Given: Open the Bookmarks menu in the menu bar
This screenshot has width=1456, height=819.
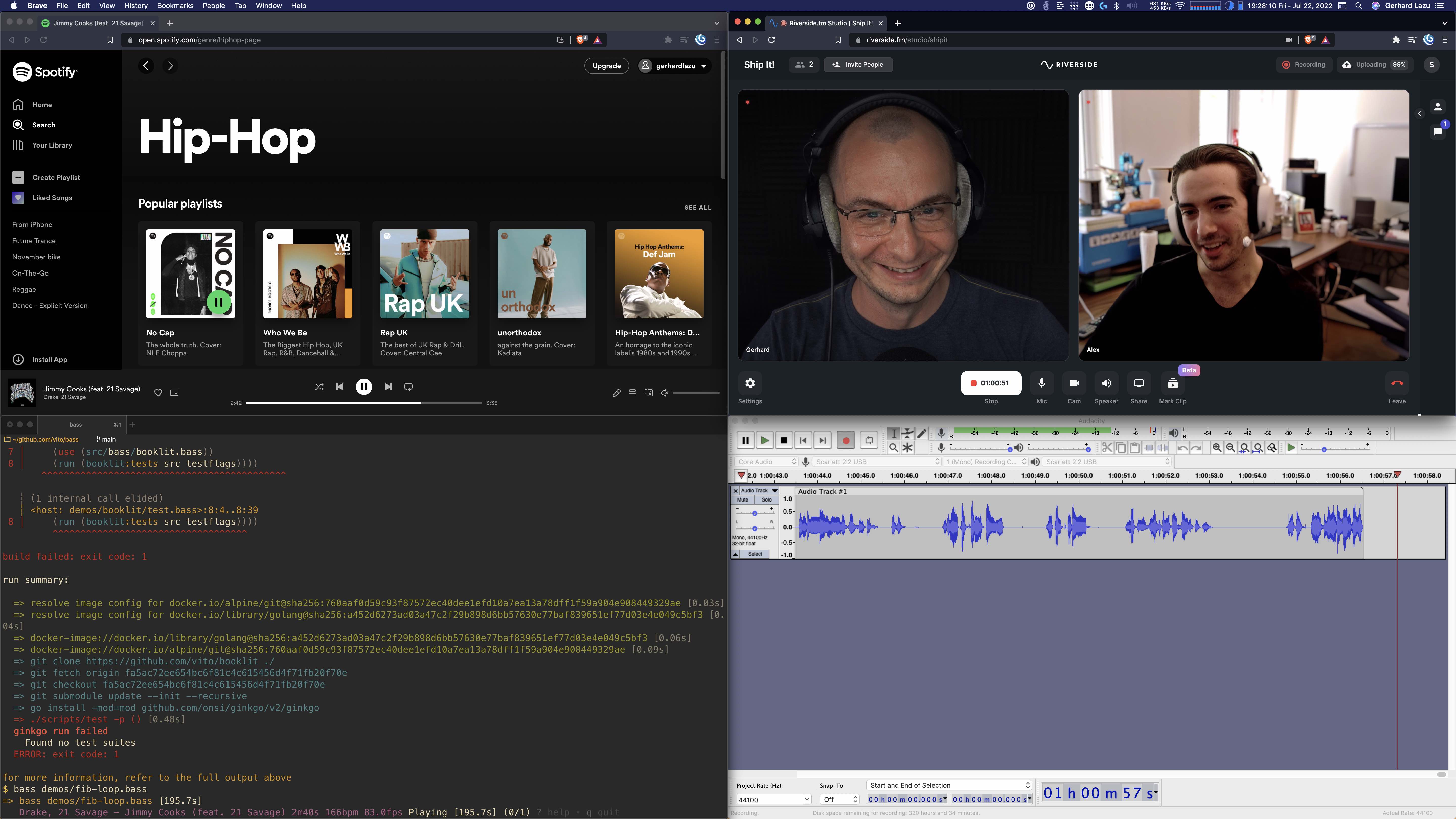Looking at the screenshot, I should (x=175, y=6).
